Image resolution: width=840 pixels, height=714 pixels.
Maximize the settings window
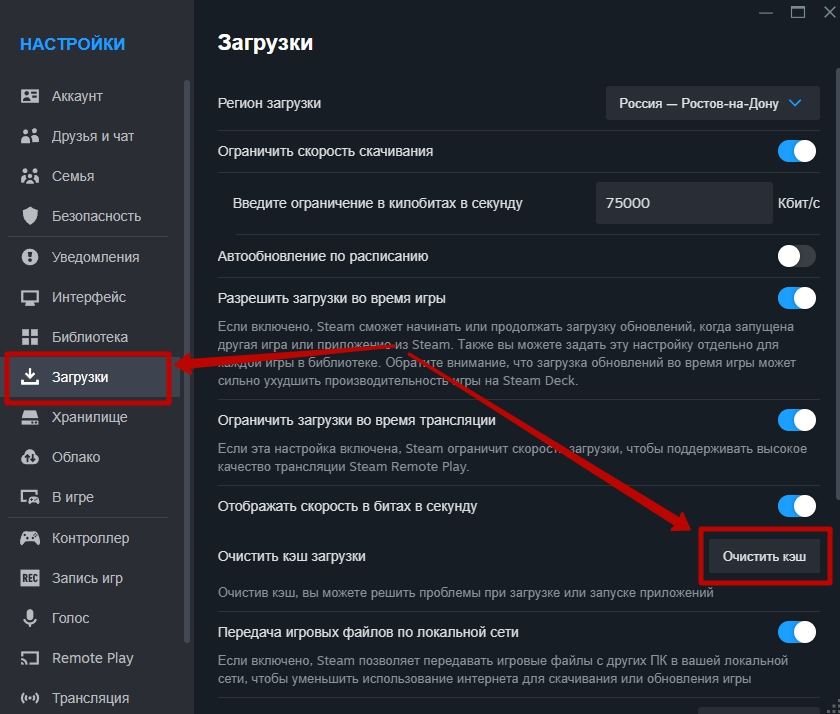[x=798, y=12]
